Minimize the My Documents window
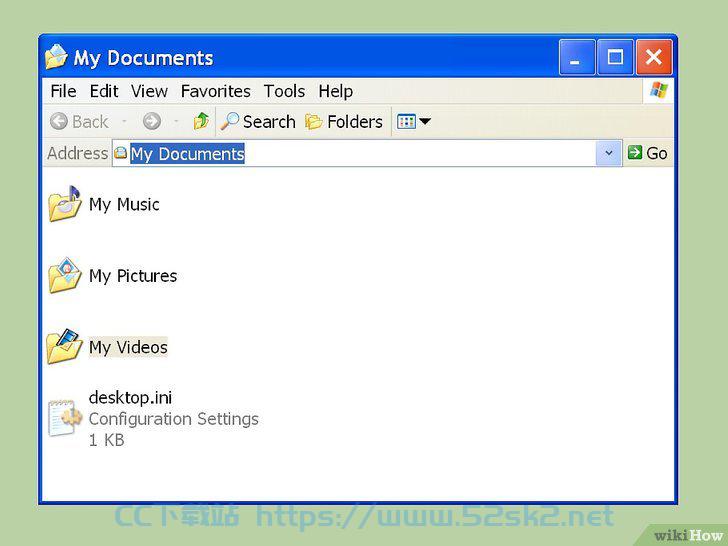728x546 pixels. pyautogui.click(x=577, y=58)
